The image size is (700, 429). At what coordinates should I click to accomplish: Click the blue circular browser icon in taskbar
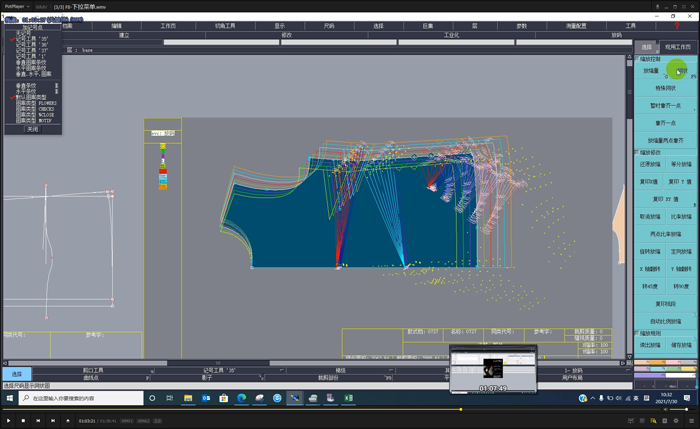[277, 398]
